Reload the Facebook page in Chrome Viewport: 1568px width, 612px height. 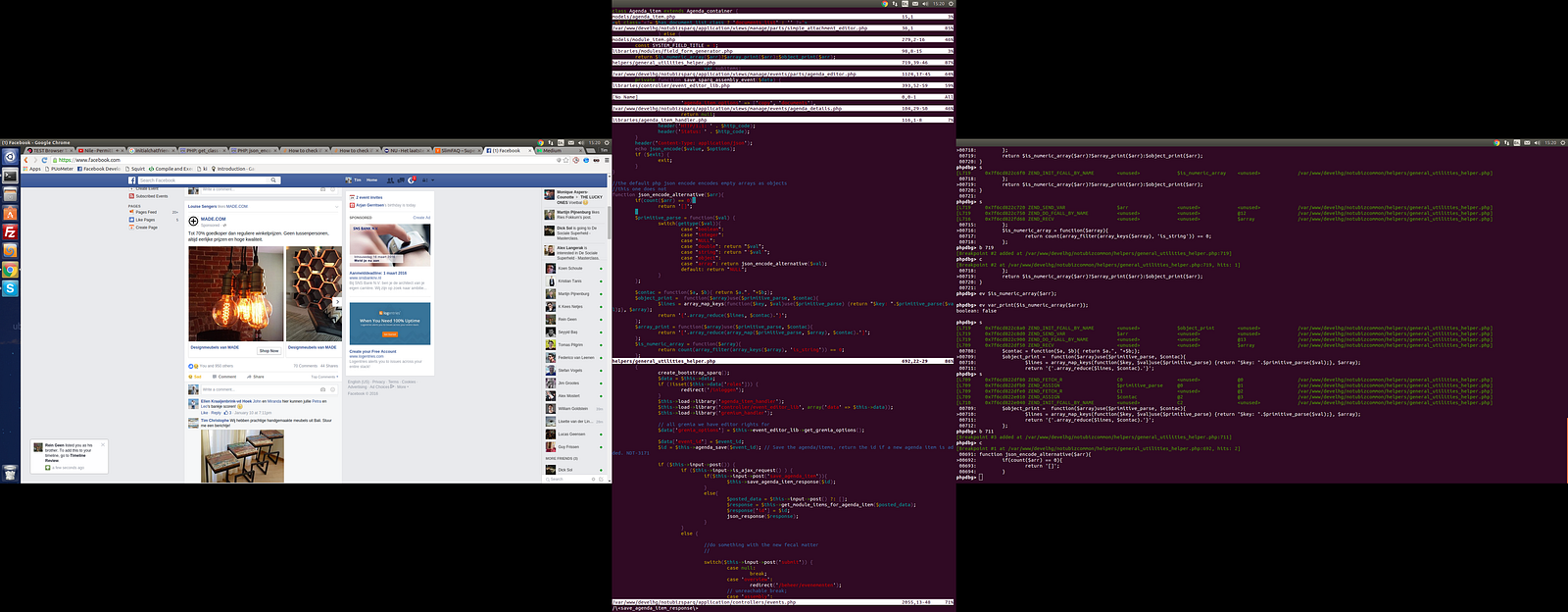click(44, 160)
